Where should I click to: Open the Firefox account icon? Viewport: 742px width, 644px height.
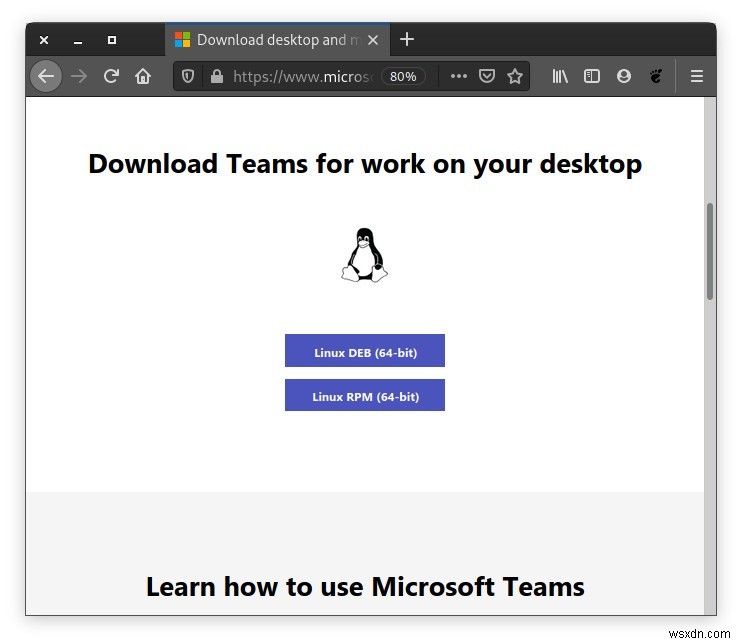(x=624, y=76)
